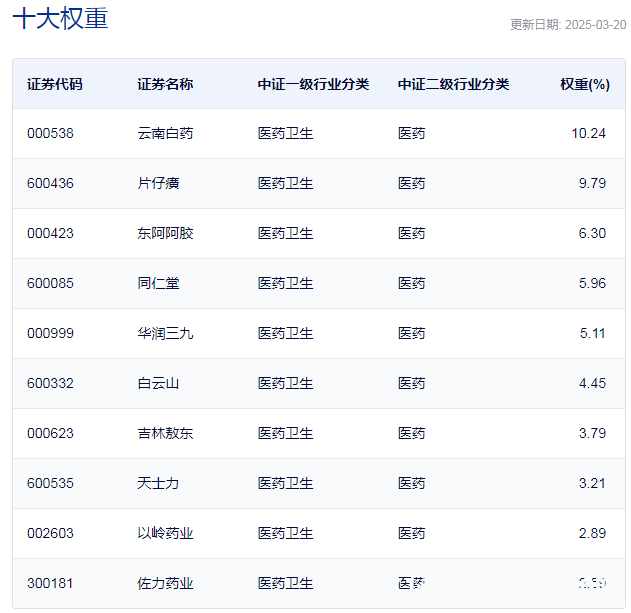
Task: Select the name 吉林敖东
Action: [x=165, y=433]
